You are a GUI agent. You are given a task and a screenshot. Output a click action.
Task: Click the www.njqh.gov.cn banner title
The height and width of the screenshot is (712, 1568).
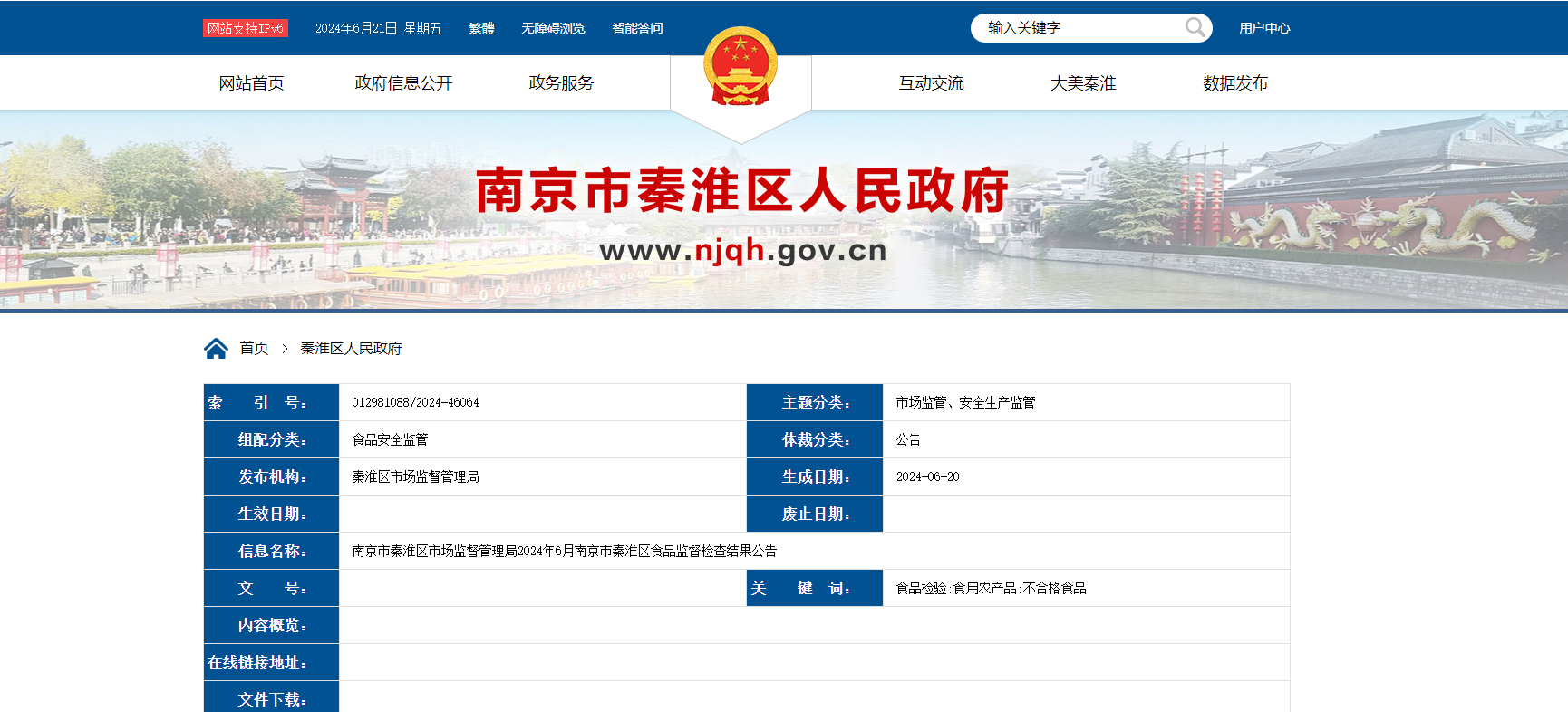pyautogui.click(x=742, y=250)
